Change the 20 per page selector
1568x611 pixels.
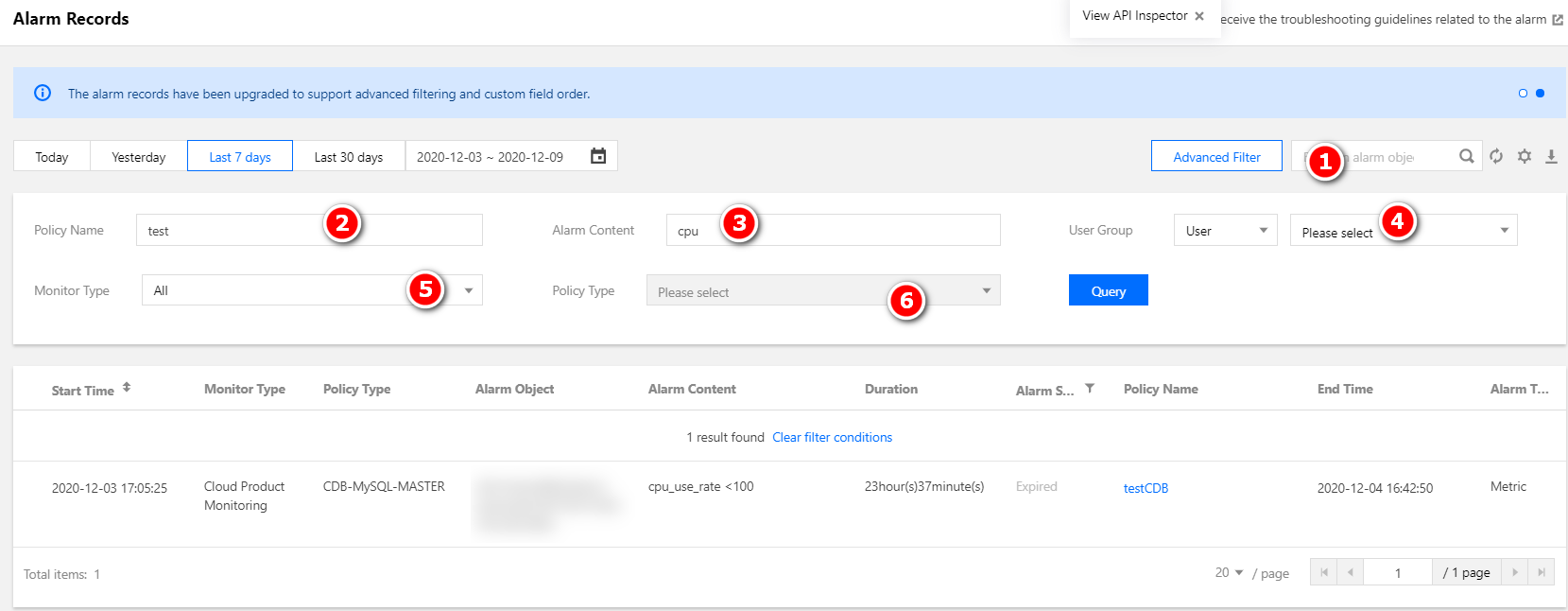coord(1229,572)
